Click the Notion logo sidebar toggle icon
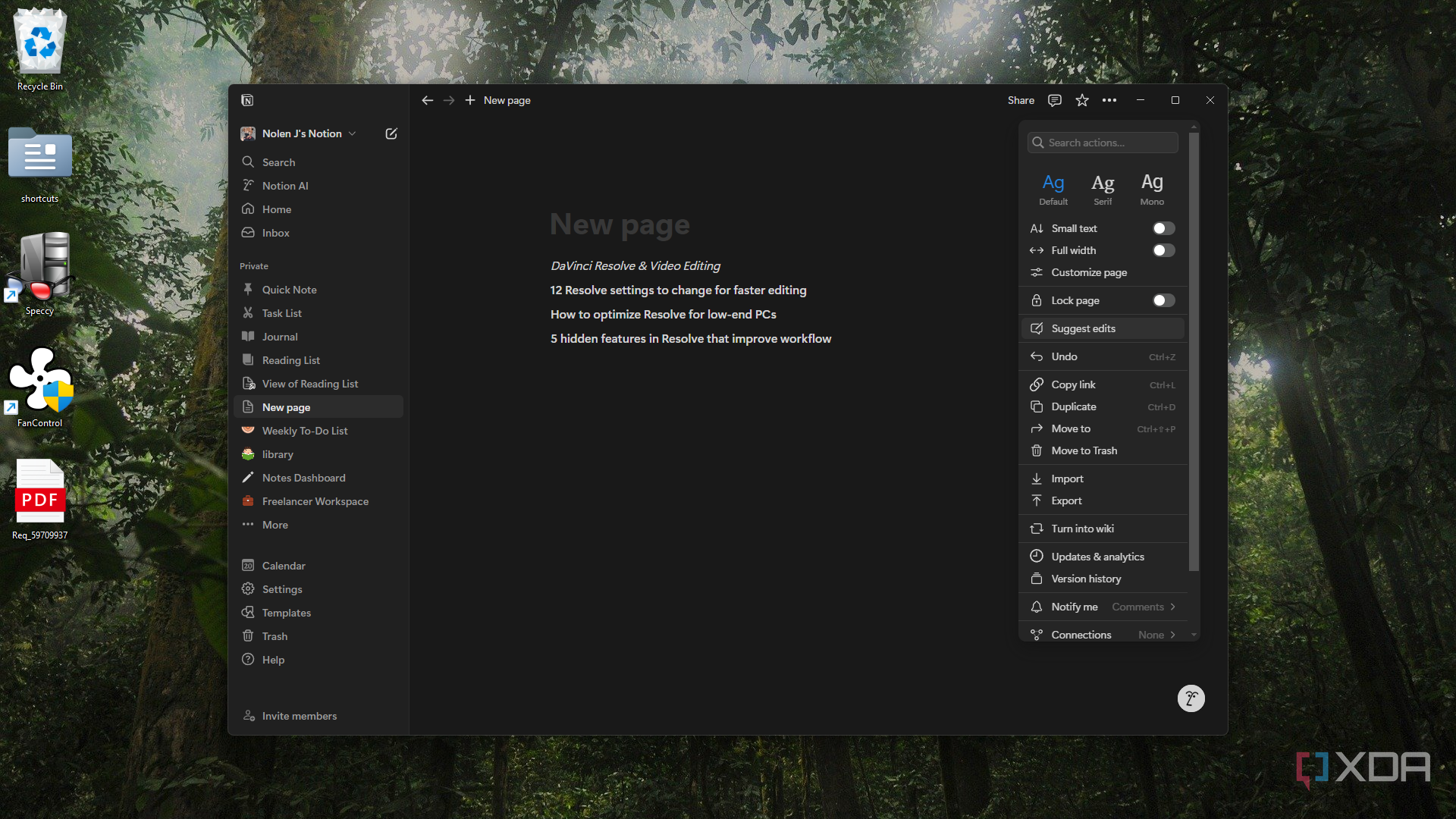Screen dimensions: 1456x819 coord(247,100)
